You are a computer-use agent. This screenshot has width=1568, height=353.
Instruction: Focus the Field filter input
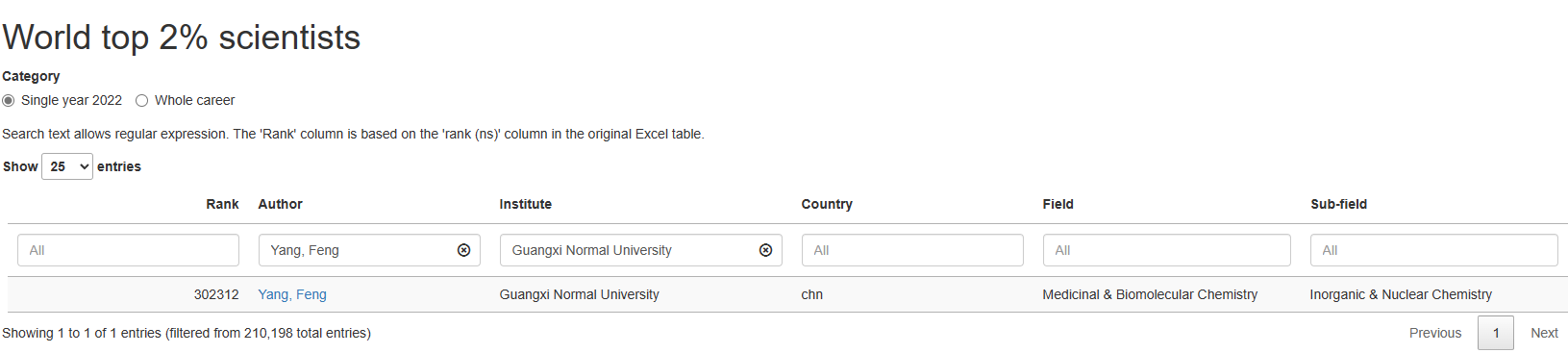[x=1166, y=250]
